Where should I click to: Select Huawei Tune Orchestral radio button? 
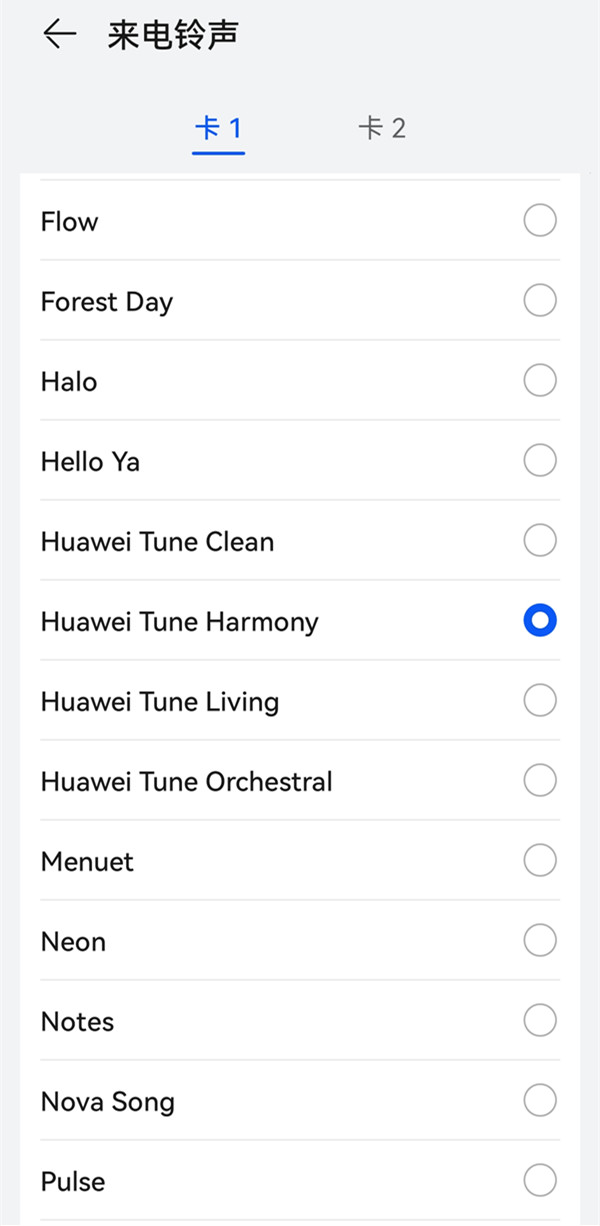pyautogui.click(x=540, y=781)
